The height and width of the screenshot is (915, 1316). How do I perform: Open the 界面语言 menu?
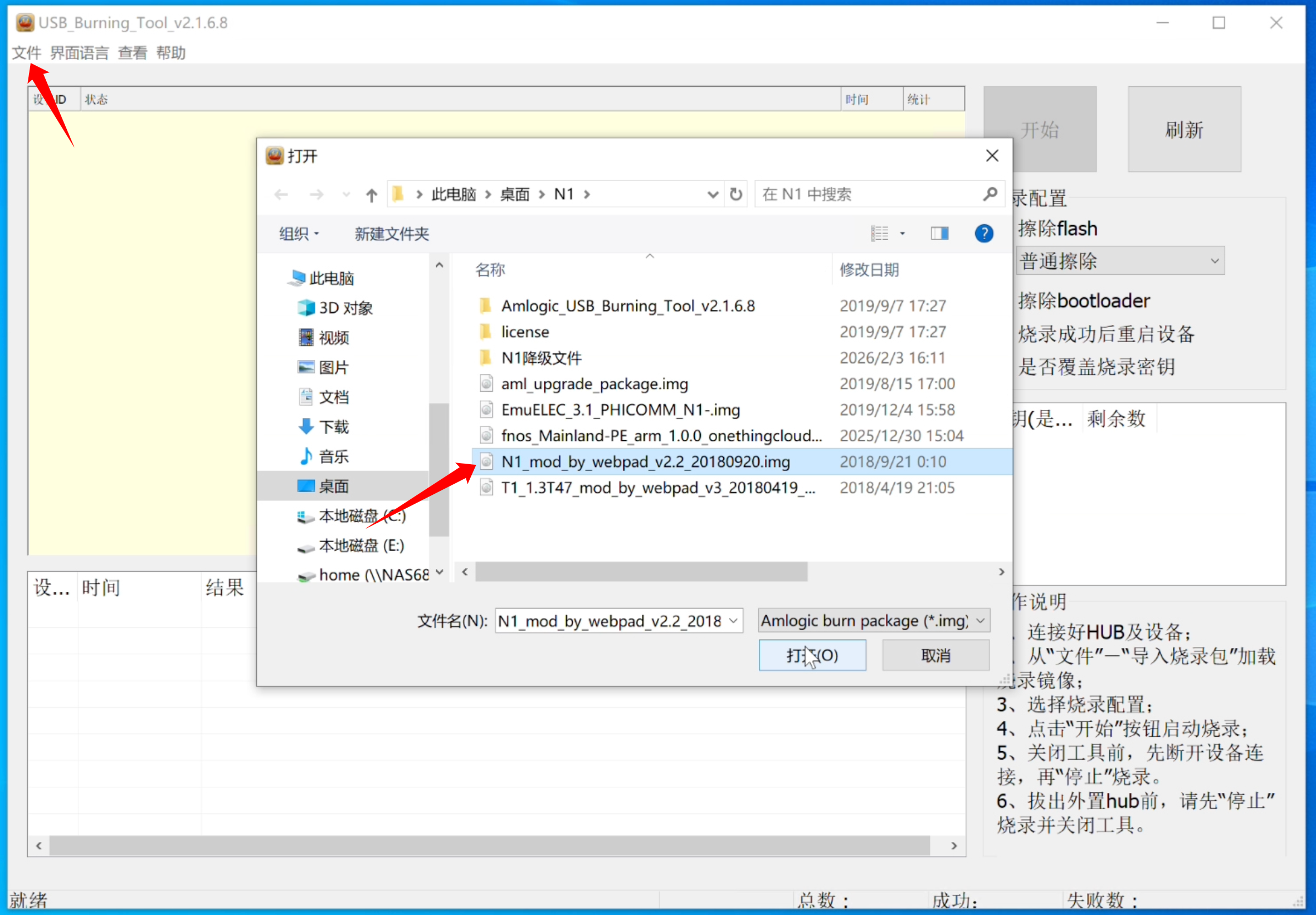point(79,53)
